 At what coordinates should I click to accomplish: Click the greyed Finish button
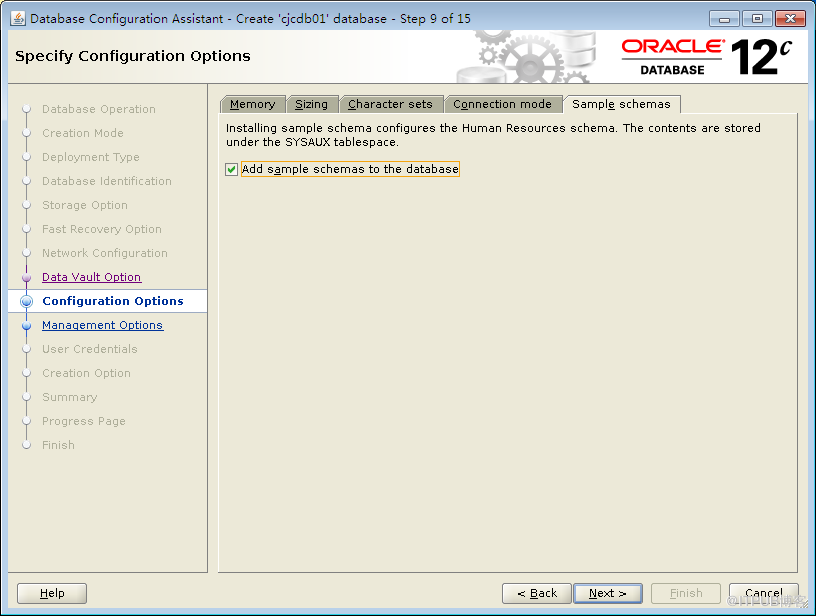[686, 593]
